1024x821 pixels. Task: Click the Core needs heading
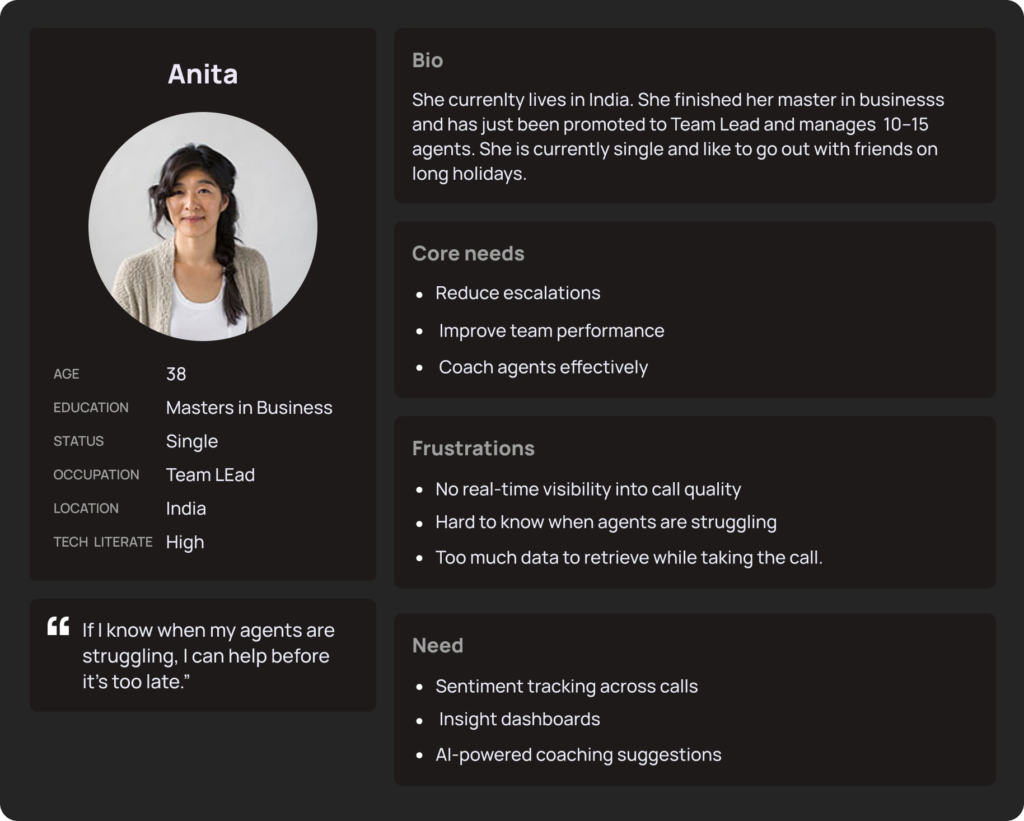(x=468, y=253)
